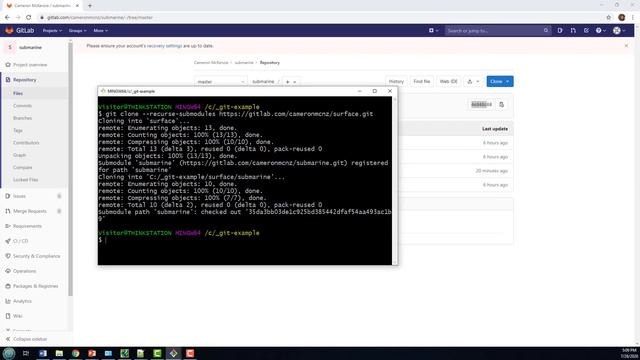640x360 pixels.
Task: Expand the Groups menu
Action: [x=77, y=31]
